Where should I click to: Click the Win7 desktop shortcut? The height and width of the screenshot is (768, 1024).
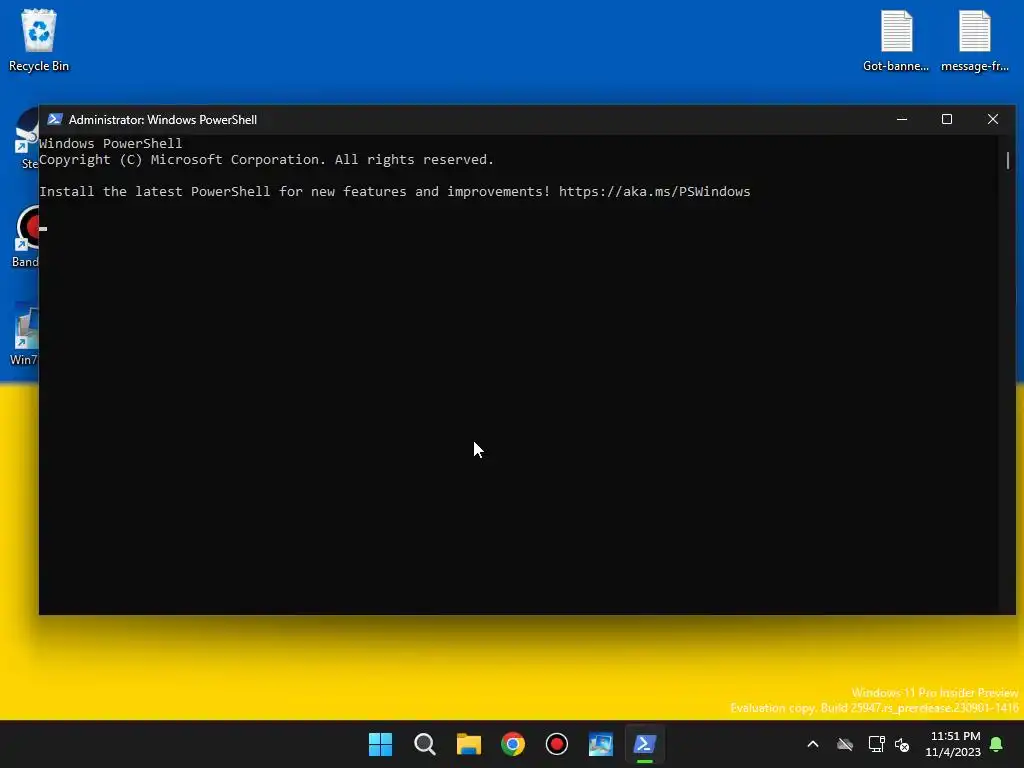(x=25, y=334)
